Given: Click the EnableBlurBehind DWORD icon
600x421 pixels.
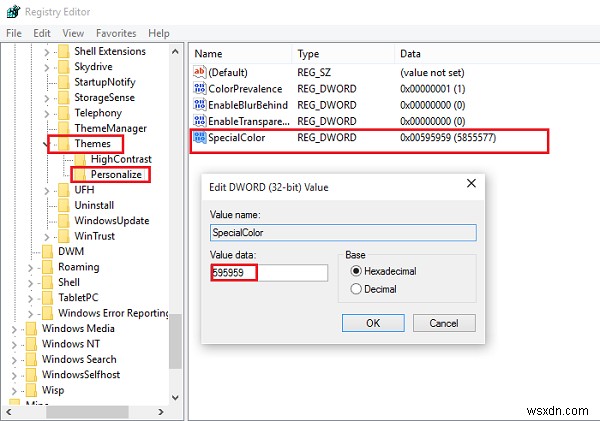Looking at the screenshot, I should (199, 104).
